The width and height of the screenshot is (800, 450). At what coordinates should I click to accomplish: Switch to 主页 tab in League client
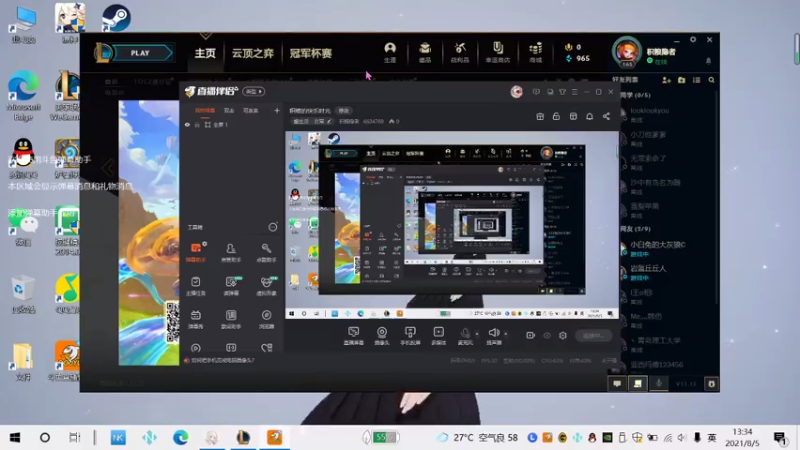pyautogui.click(x=205, y=53)
